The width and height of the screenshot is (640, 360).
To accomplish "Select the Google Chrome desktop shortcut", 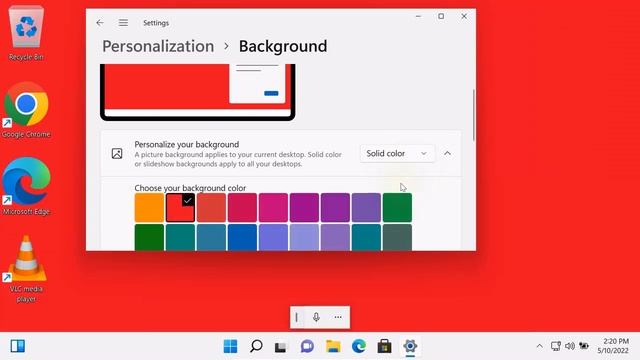I will pyautogui.click(x=26, y=110).
